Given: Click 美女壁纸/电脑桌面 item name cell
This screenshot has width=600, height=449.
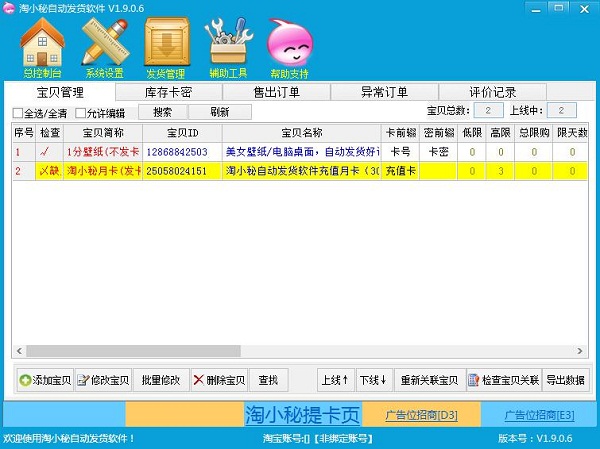Looking at the screenshot, I should pos(302,152).
